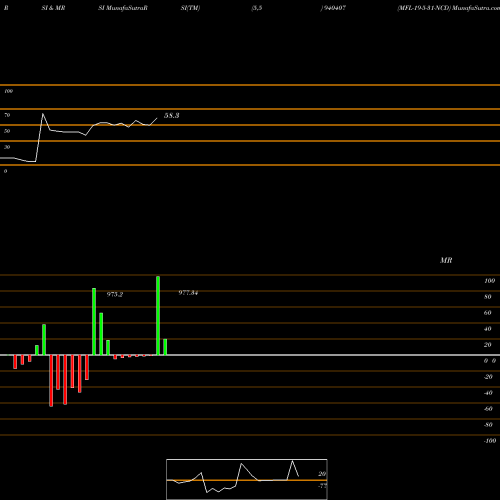The image size is (500, 500).
Task: Click the SI & MR header text
Action: click(x=53, y=8)
